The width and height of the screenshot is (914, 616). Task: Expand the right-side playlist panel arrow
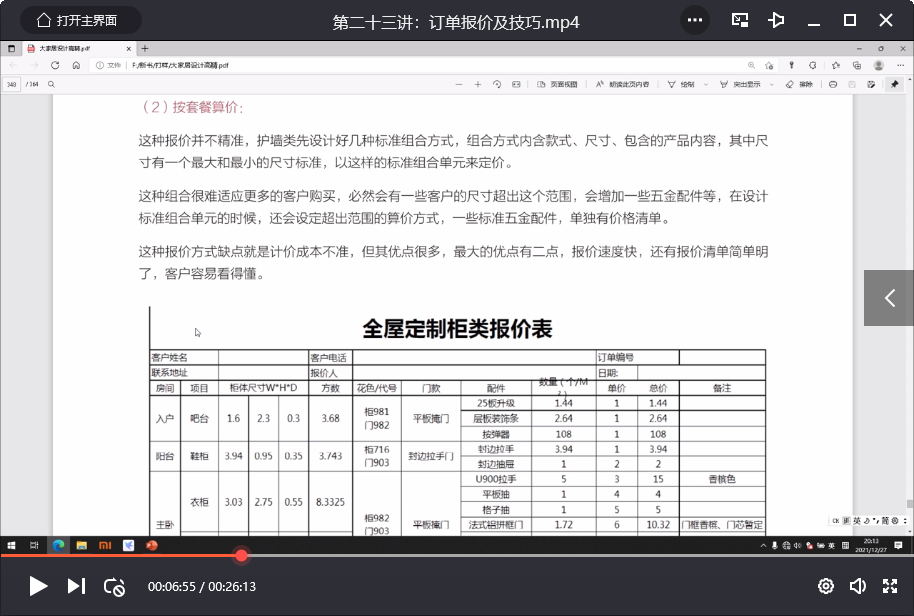(889, 297)
